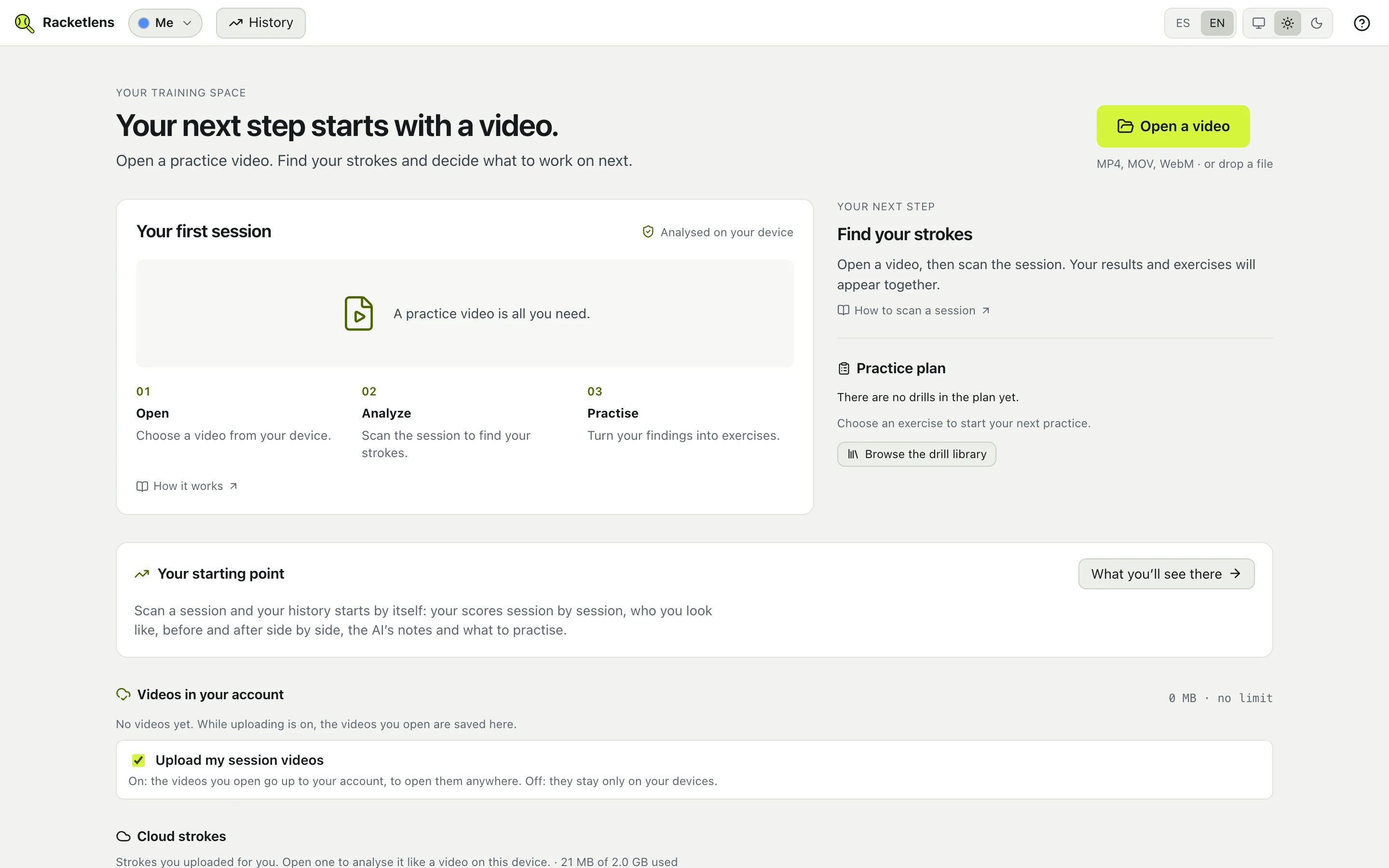Click the Open a video button
The width and height of the screenshot is (1389, 868).
pos(1172,126)
